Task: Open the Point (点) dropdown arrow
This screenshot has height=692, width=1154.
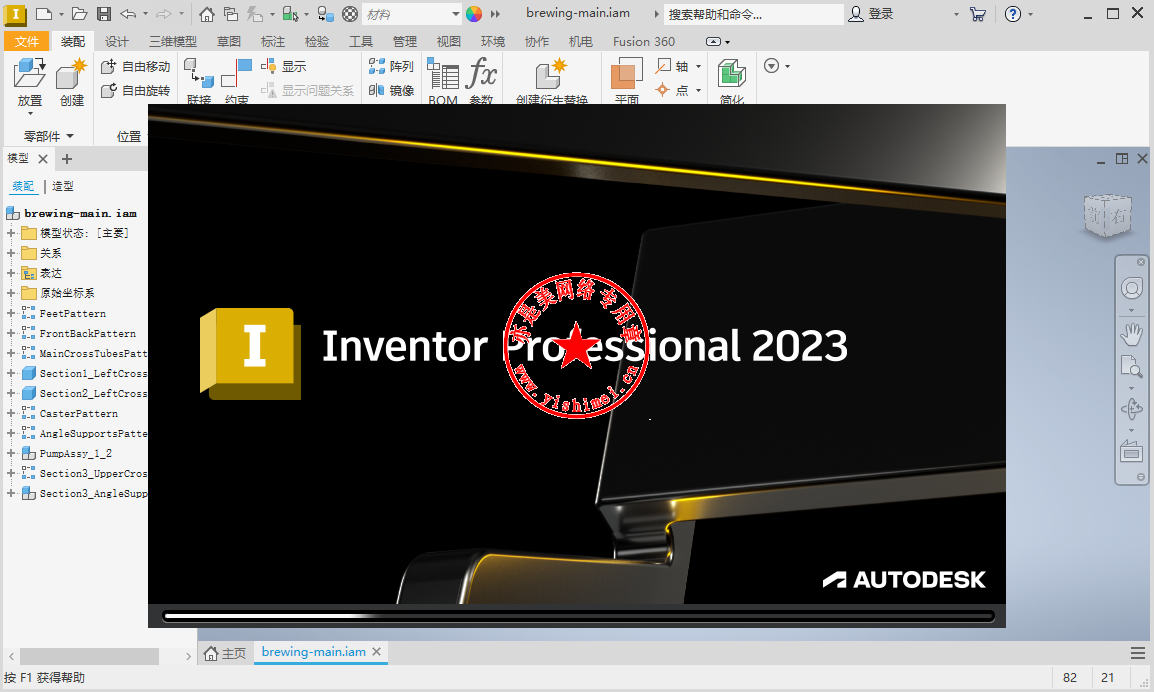Action: click(x=698, y=90)
